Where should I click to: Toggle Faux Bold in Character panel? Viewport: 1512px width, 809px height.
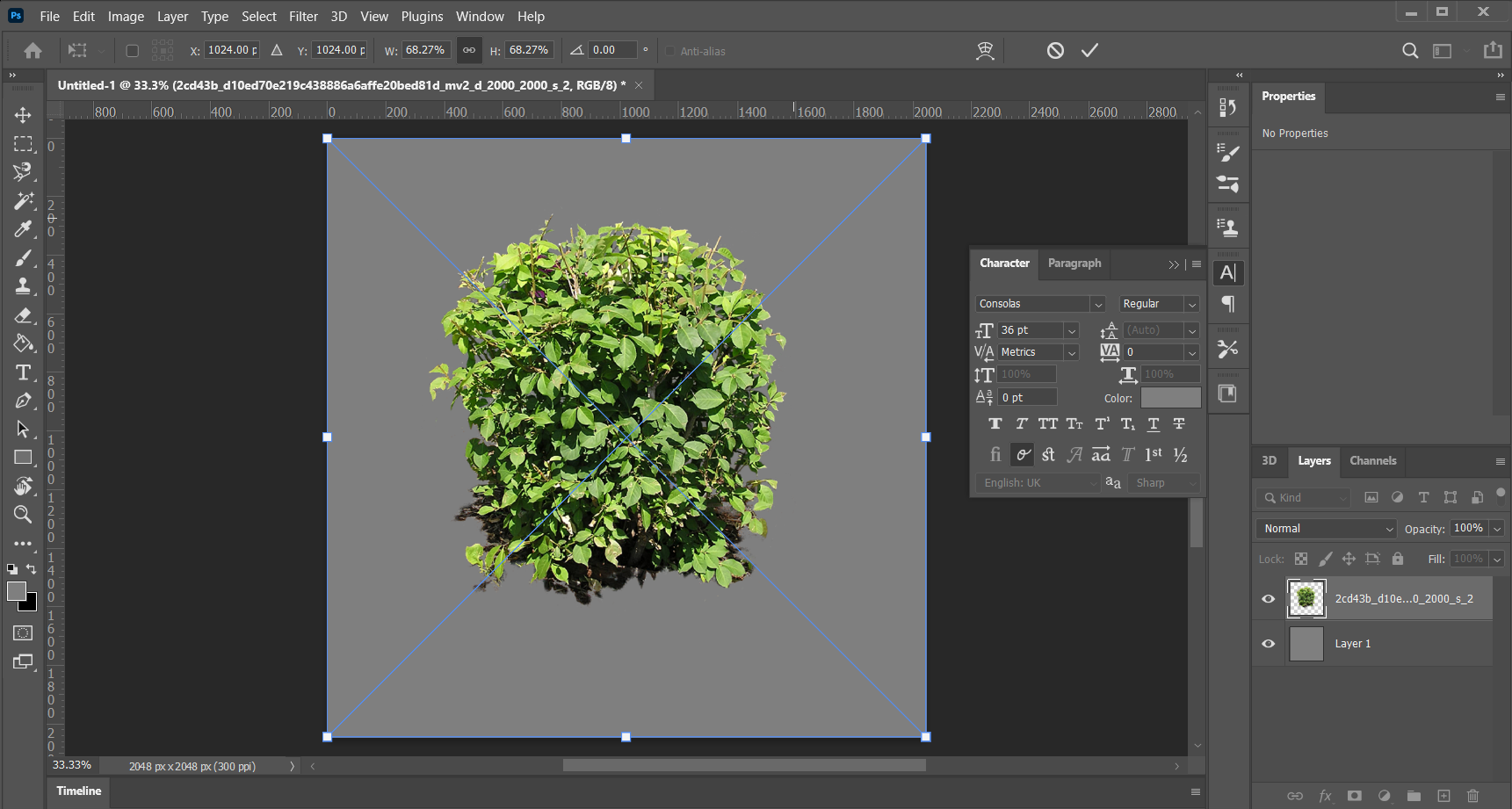(x=995, y=424)
